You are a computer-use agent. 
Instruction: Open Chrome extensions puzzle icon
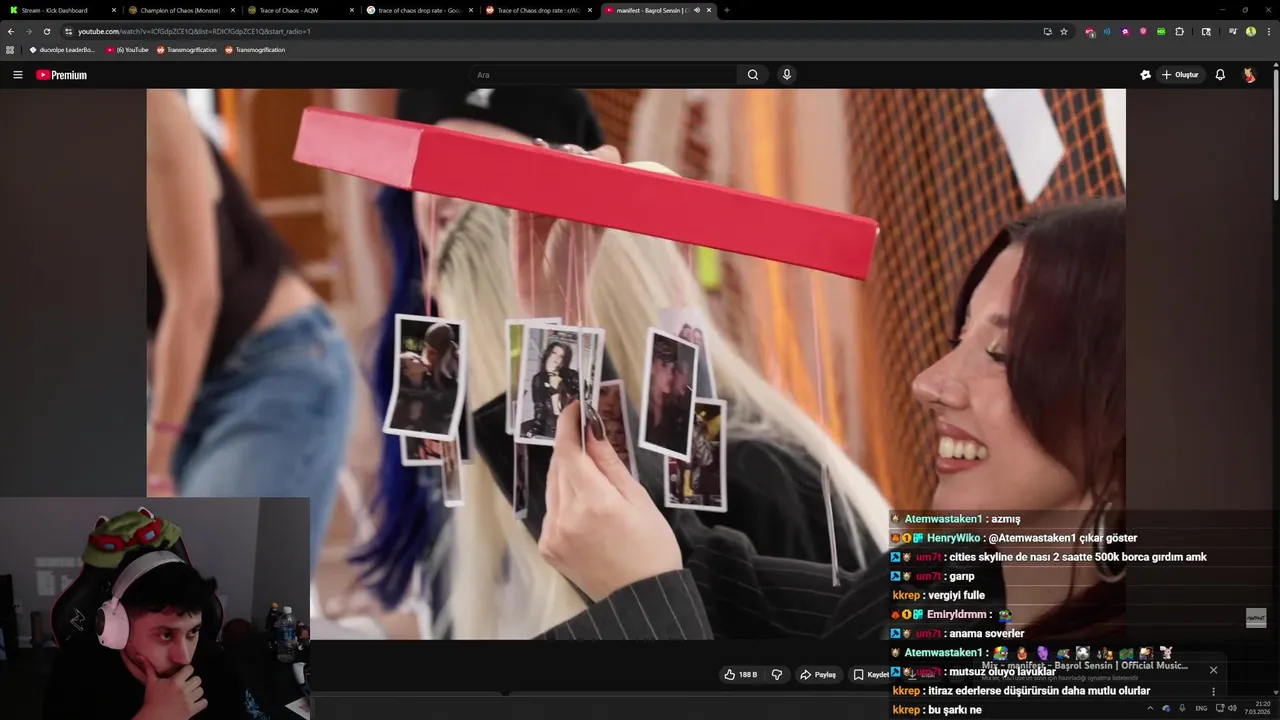1179,31
